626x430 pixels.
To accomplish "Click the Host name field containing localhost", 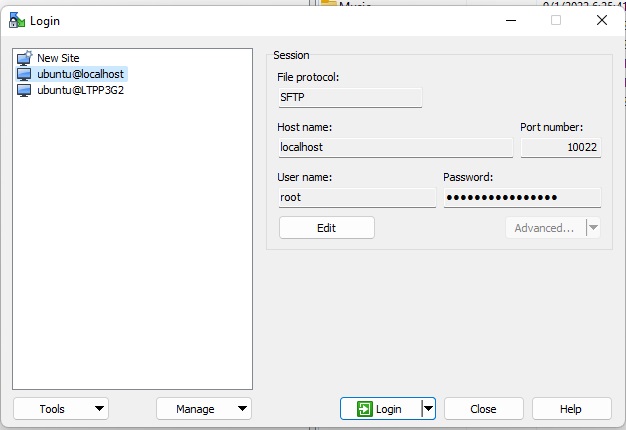I will point(396,147).
